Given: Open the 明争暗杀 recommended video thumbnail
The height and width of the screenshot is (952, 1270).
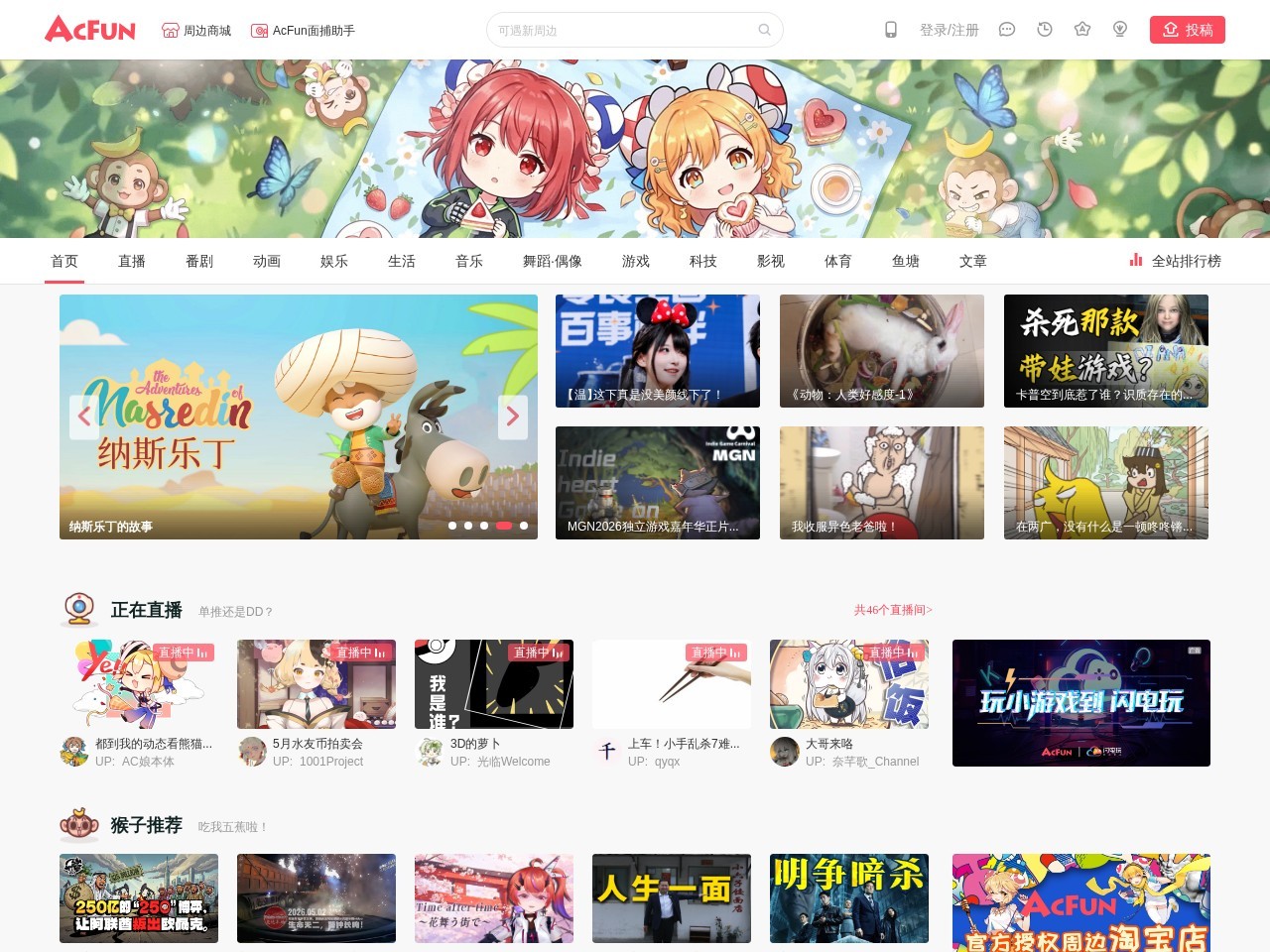Looking at the screenshot, I should 849,898.
